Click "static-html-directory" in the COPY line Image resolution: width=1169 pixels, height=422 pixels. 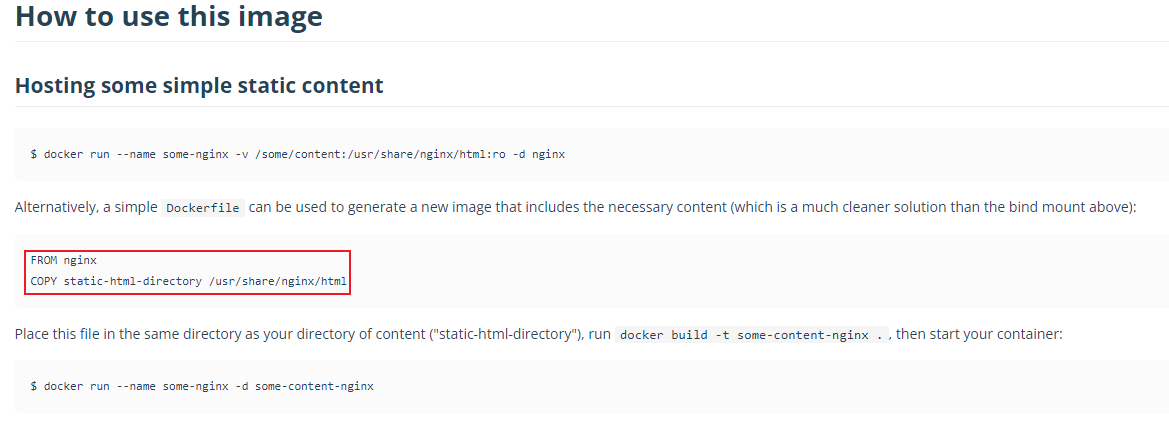[x=133, y=281]
